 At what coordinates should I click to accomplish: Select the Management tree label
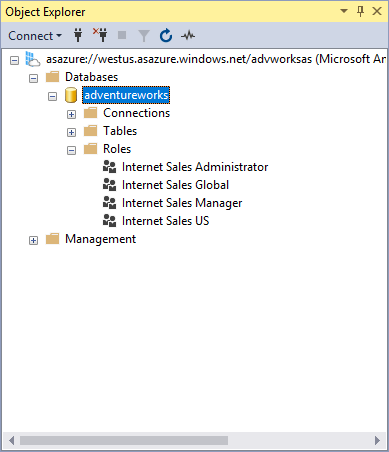(x=100, y=239)
